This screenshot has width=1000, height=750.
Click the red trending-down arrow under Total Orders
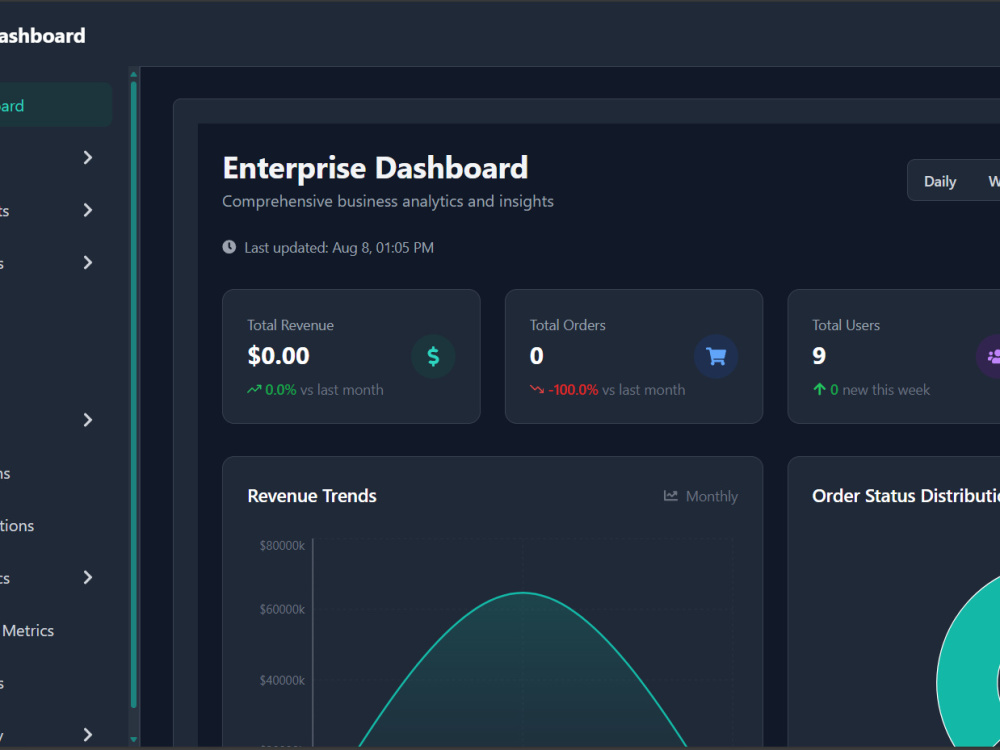click(x=536, y=389)
